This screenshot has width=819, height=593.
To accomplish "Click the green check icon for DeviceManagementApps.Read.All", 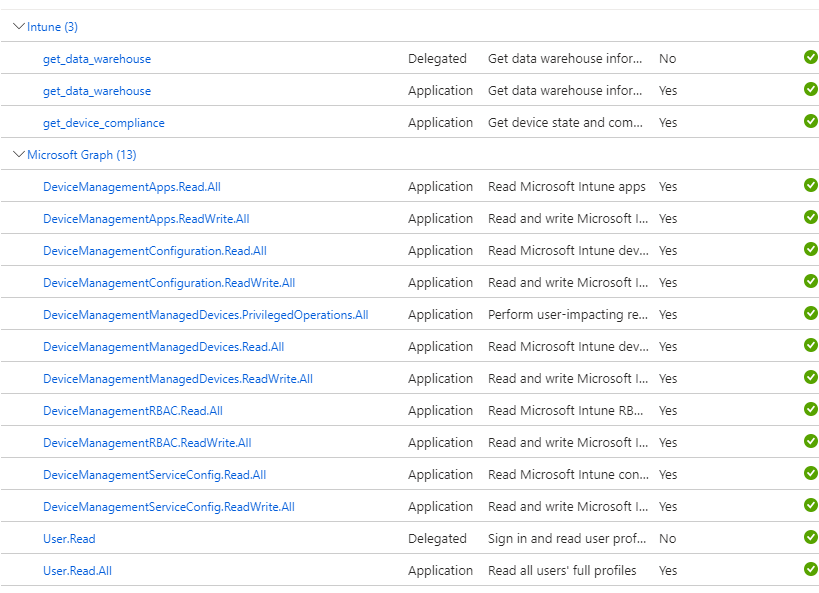I will [x=811, y=186].
